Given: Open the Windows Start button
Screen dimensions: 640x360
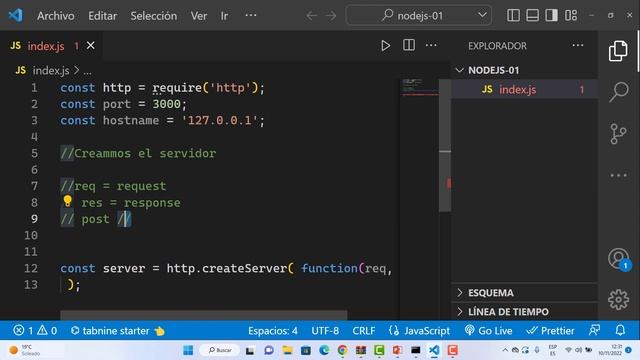Looking at the screenshot, I should [x=188, y=350].
